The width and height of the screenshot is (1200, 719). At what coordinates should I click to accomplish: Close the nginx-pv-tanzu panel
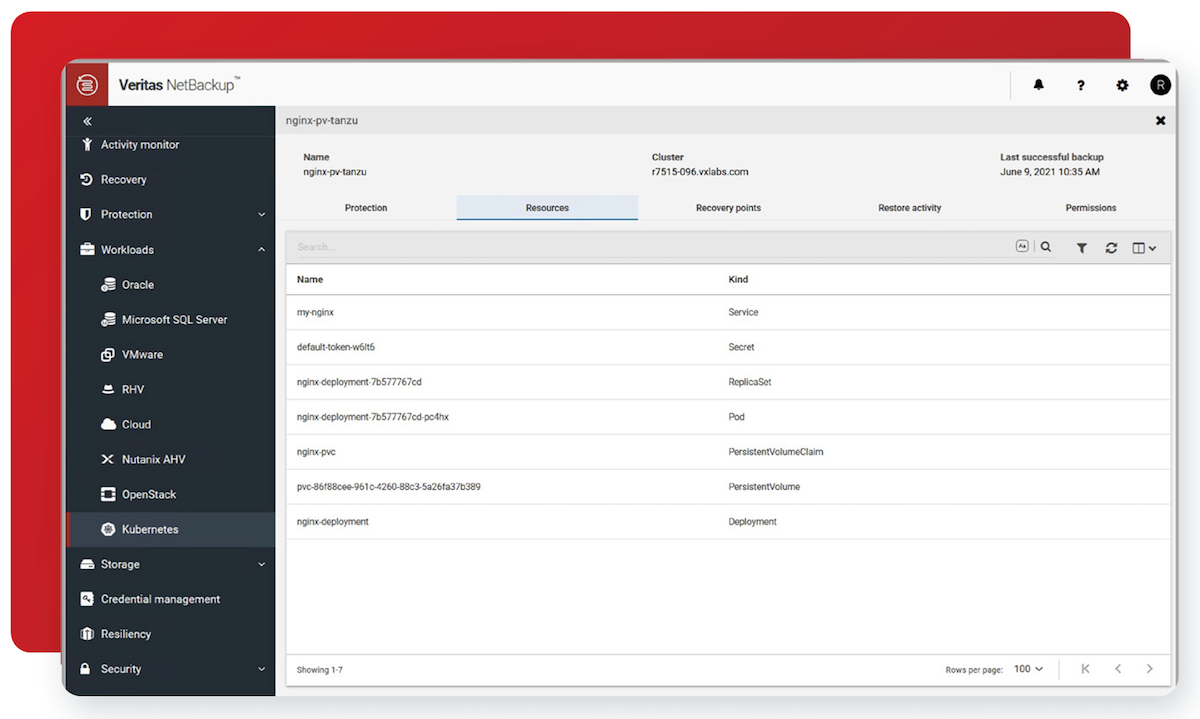click(1160, 120)
